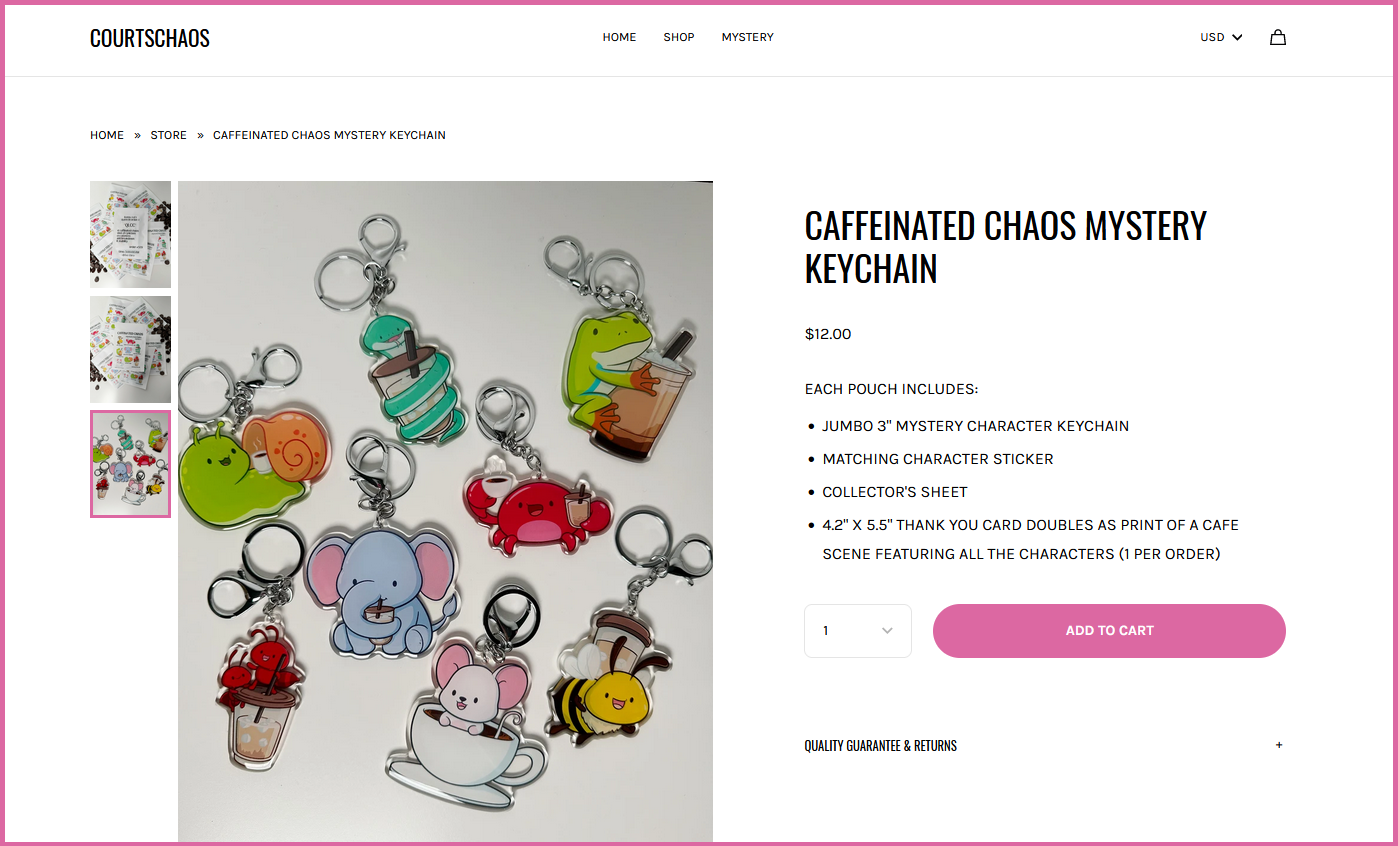Screen dimensions: 1398x846
Task: Click the Add to Cart button
Action: click(1109, 631)
